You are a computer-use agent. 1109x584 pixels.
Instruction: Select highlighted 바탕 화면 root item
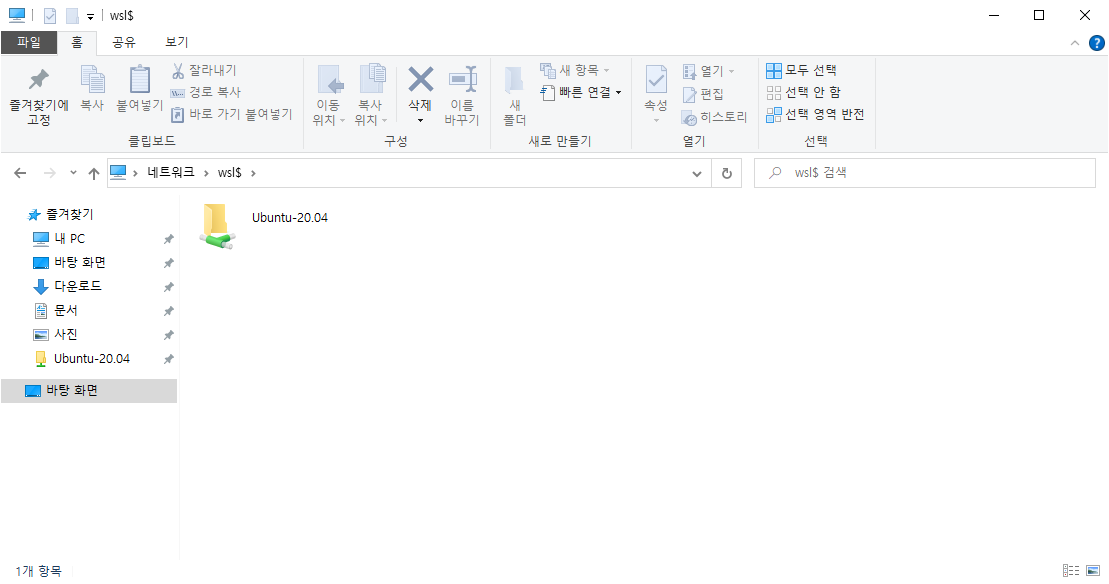click(x=89, y=391)
